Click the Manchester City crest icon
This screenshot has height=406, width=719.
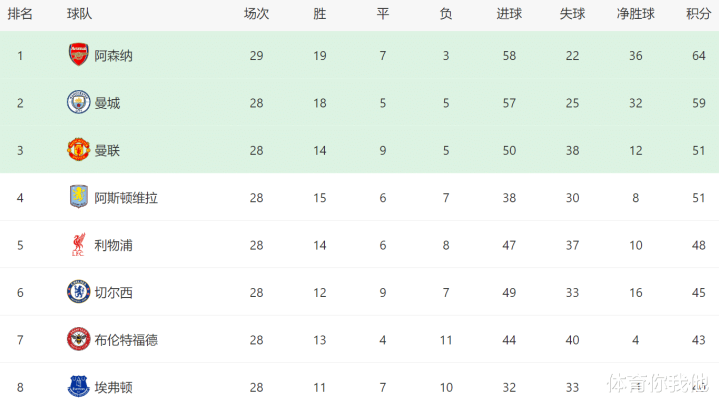(78, 102)
